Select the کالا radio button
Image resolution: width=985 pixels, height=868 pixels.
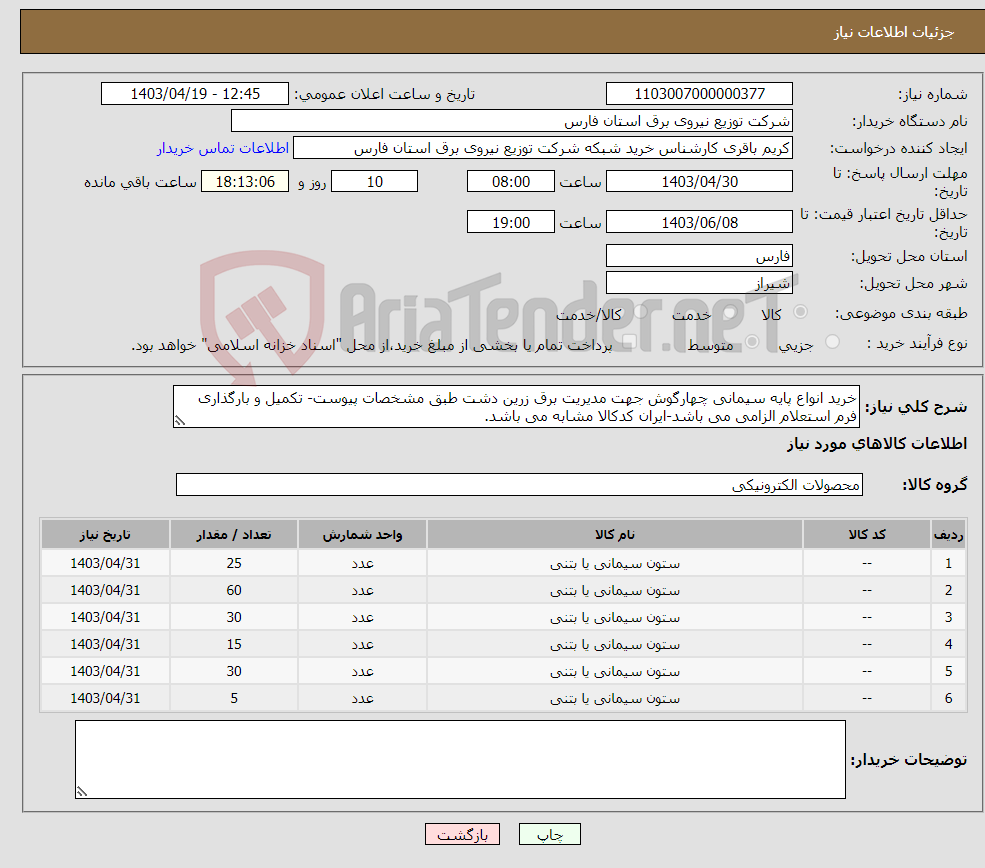click(x=800, y=312)
